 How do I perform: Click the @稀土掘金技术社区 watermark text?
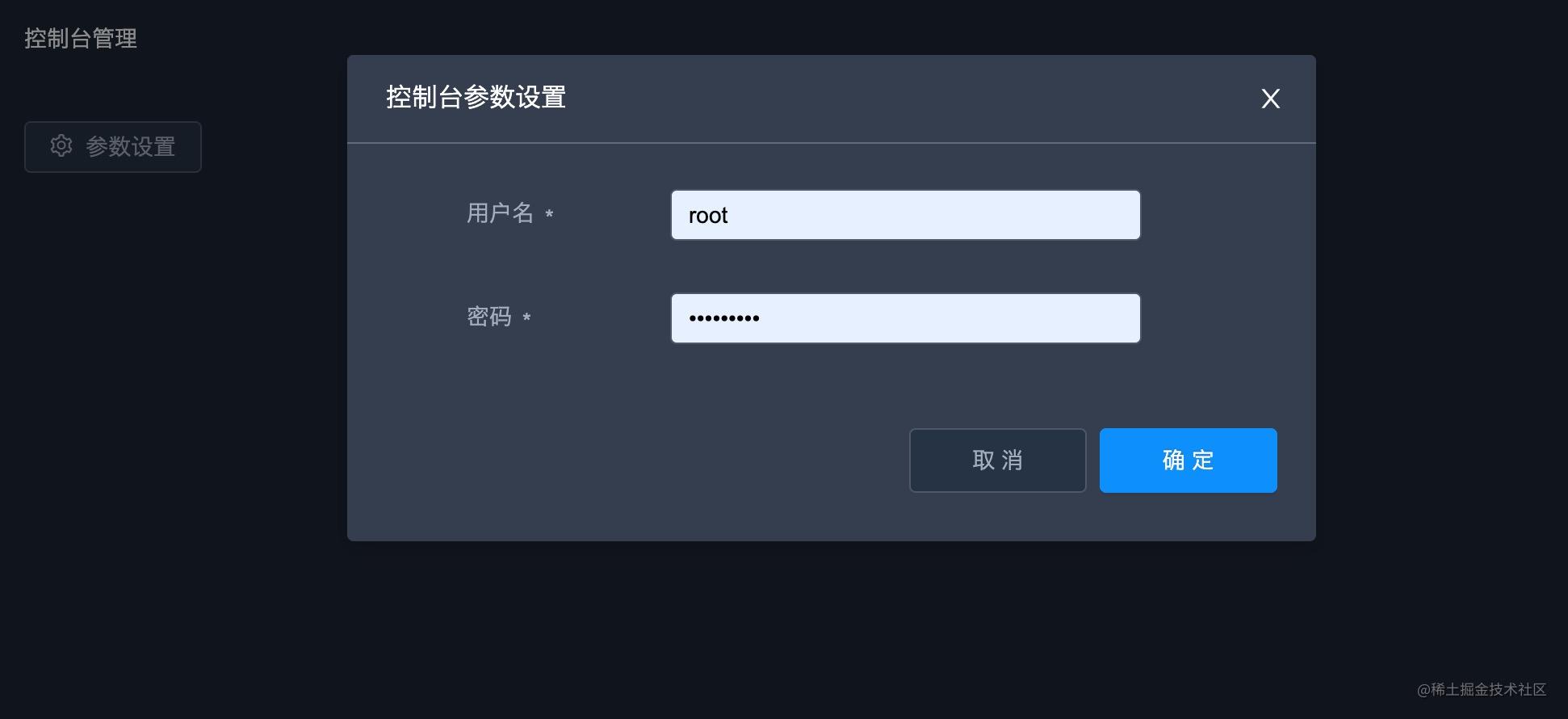(1483, 689)
